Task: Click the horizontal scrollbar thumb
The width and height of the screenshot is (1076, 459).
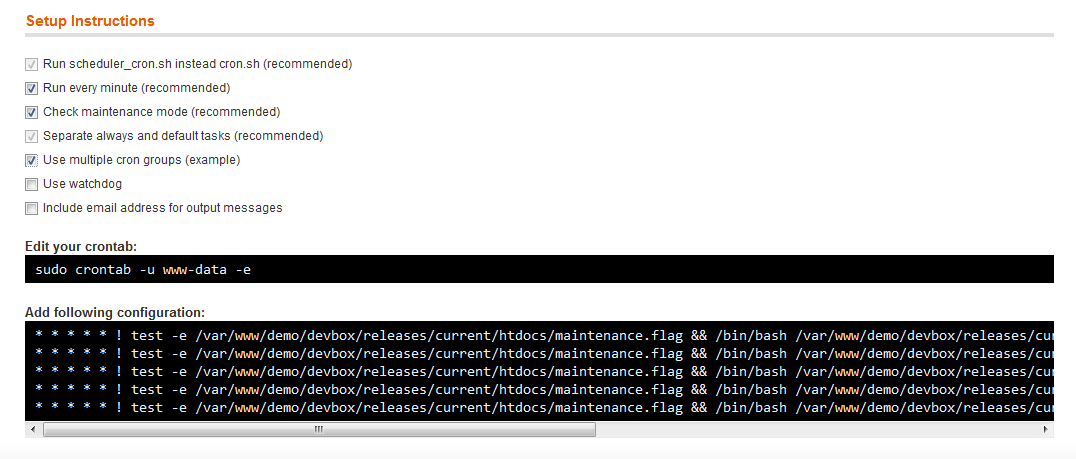Action: click(319, 429)
